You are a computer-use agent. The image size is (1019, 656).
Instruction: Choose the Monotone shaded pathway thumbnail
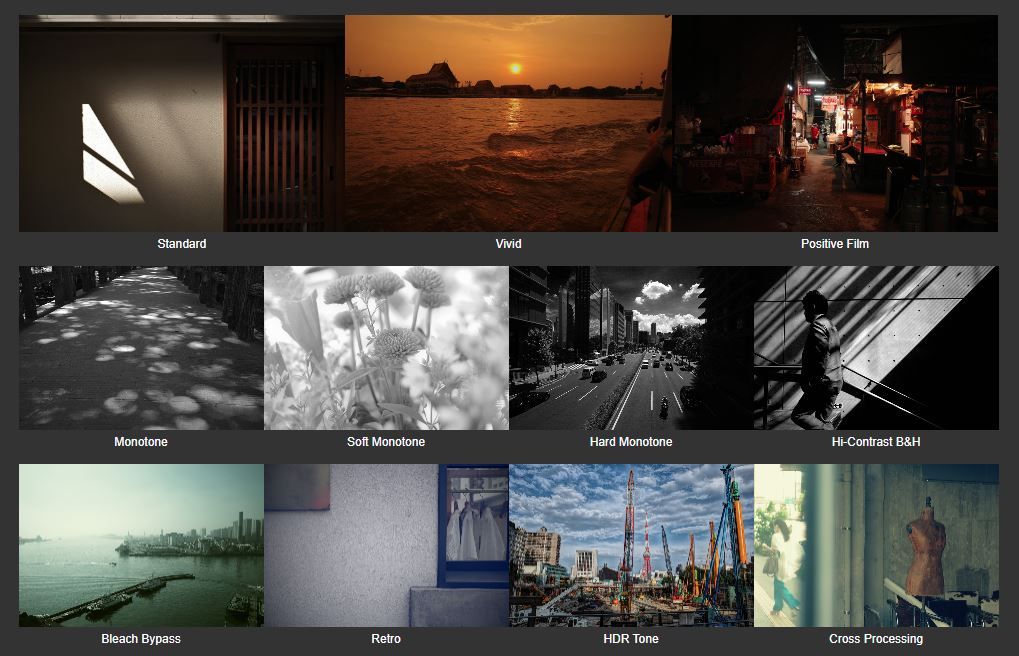point(141,348)
